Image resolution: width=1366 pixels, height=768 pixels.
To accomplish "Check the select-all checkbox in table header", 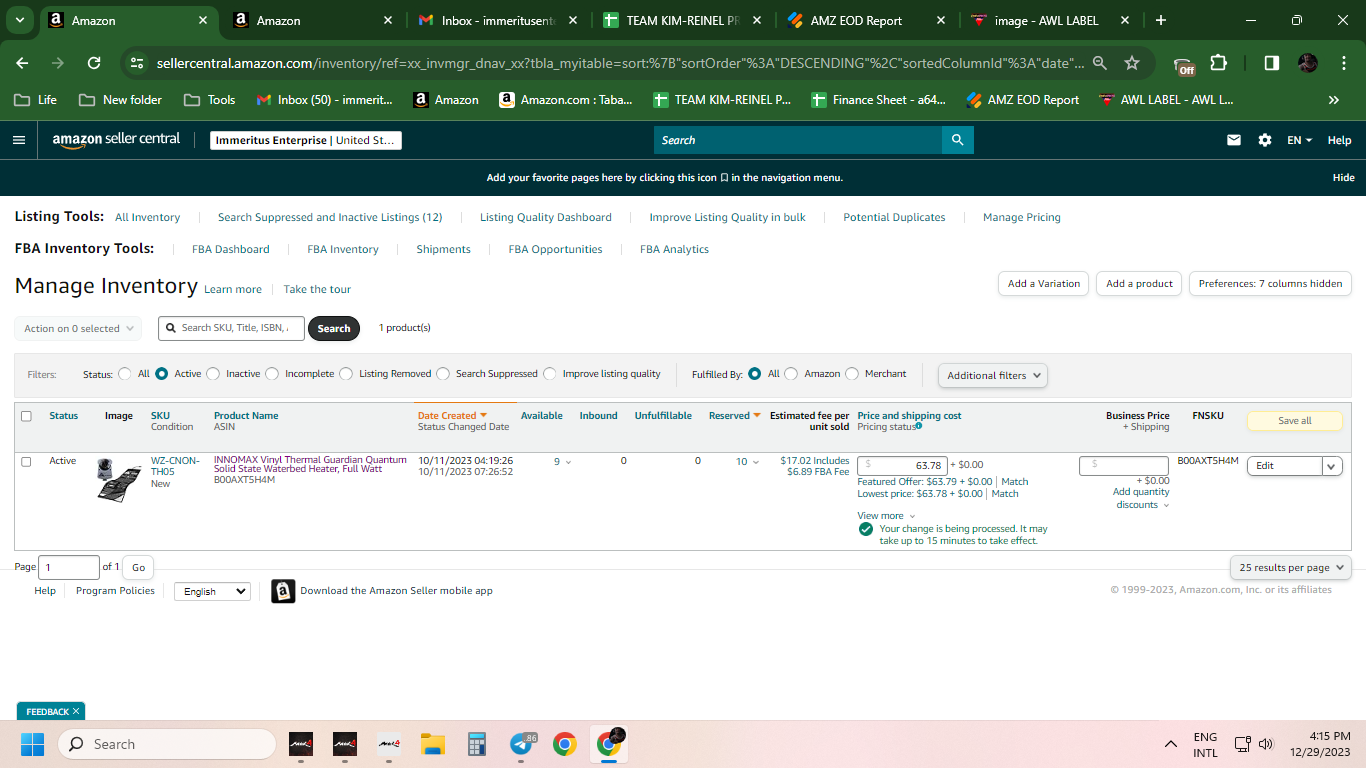I will [26, 416].
